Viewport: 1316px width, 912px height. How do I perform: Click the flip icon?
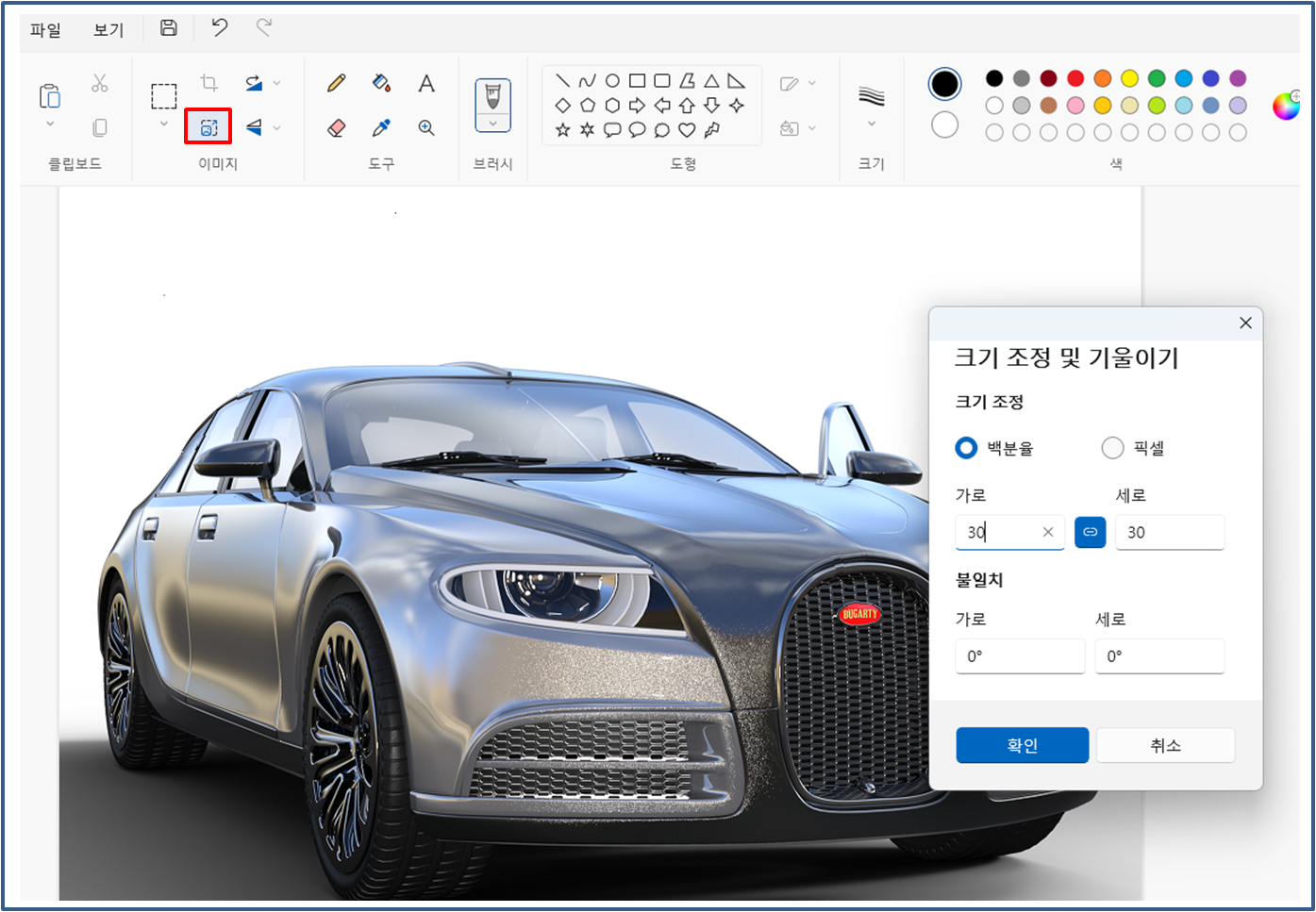[254, 127]
